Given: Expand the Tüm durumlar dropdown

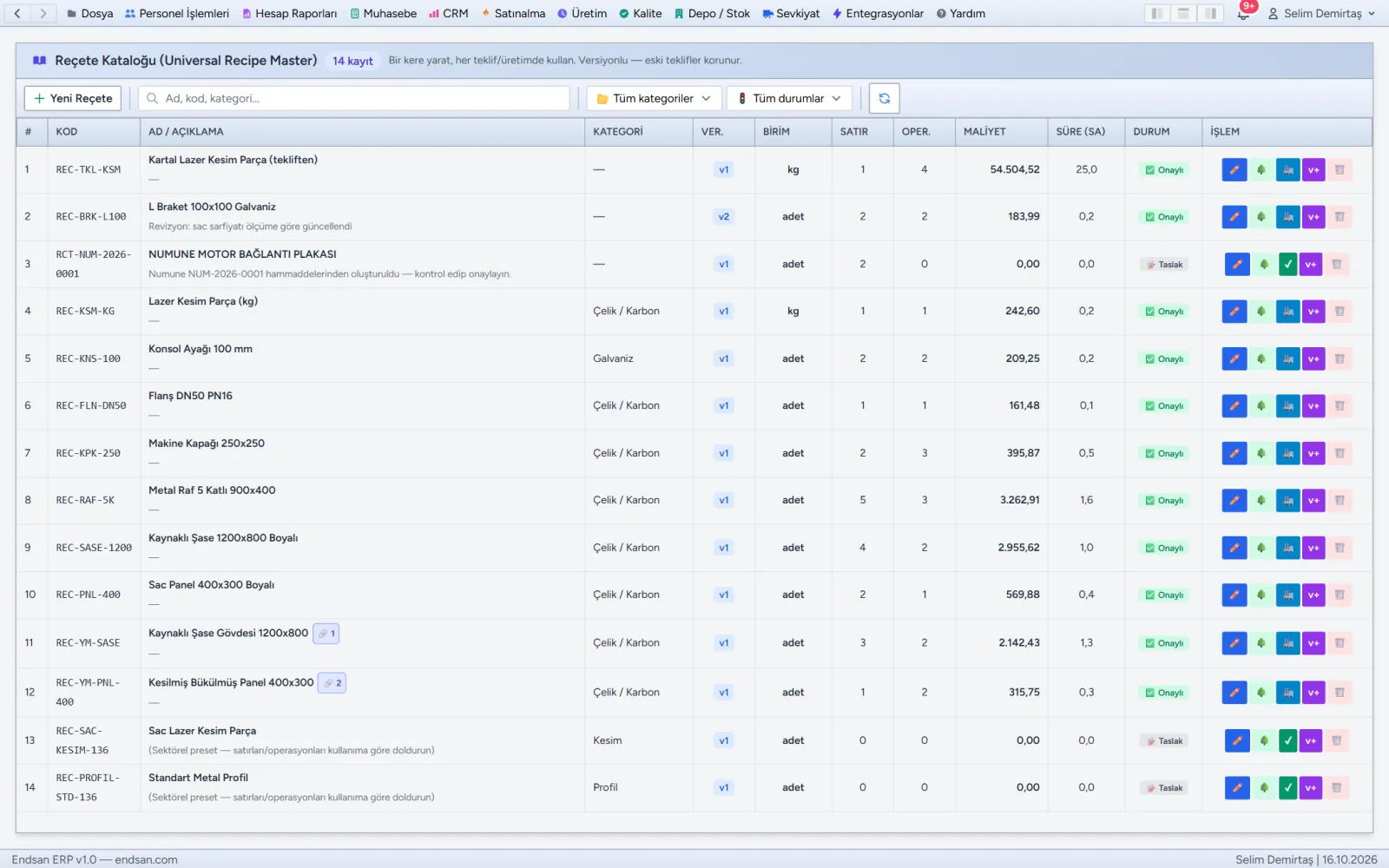Looking at the screenshot, I should tap(789, 98).
